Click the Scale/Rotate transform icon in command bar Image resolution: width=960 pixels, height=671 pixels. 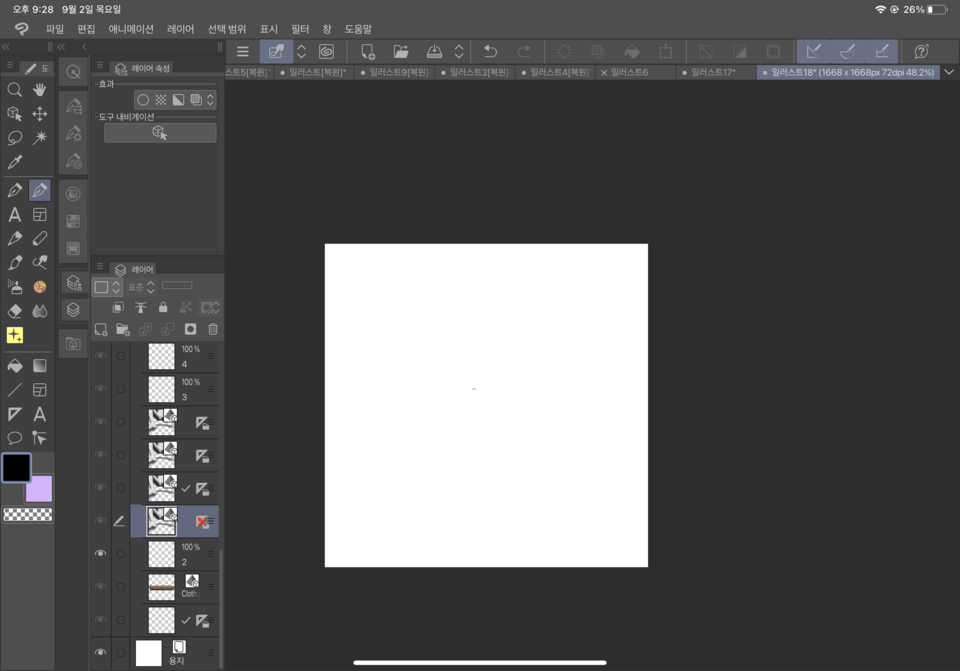[x=666, y=51]
